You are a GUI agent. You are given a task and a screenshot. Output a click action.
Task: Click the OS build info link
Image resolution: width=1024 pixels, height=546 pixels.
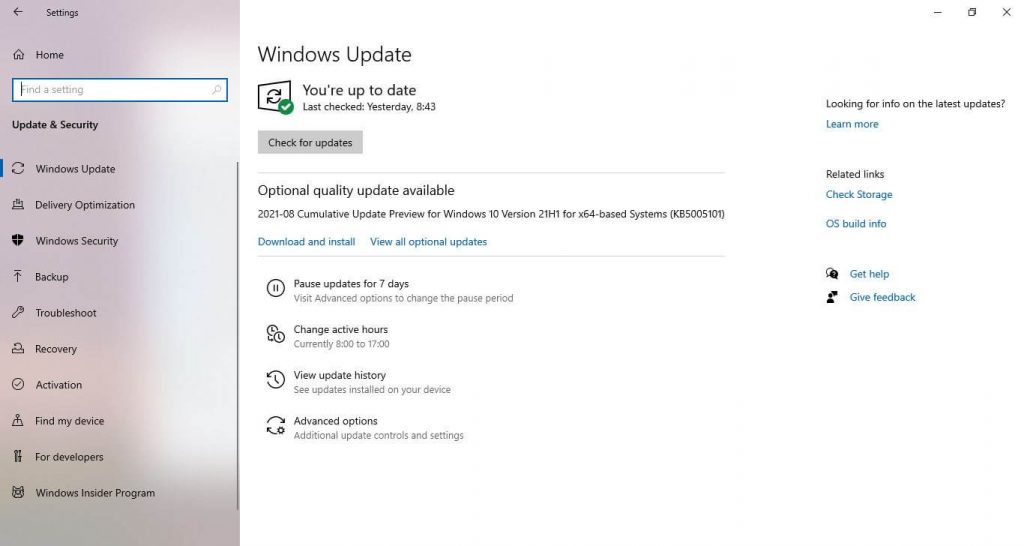coord(856,223)
